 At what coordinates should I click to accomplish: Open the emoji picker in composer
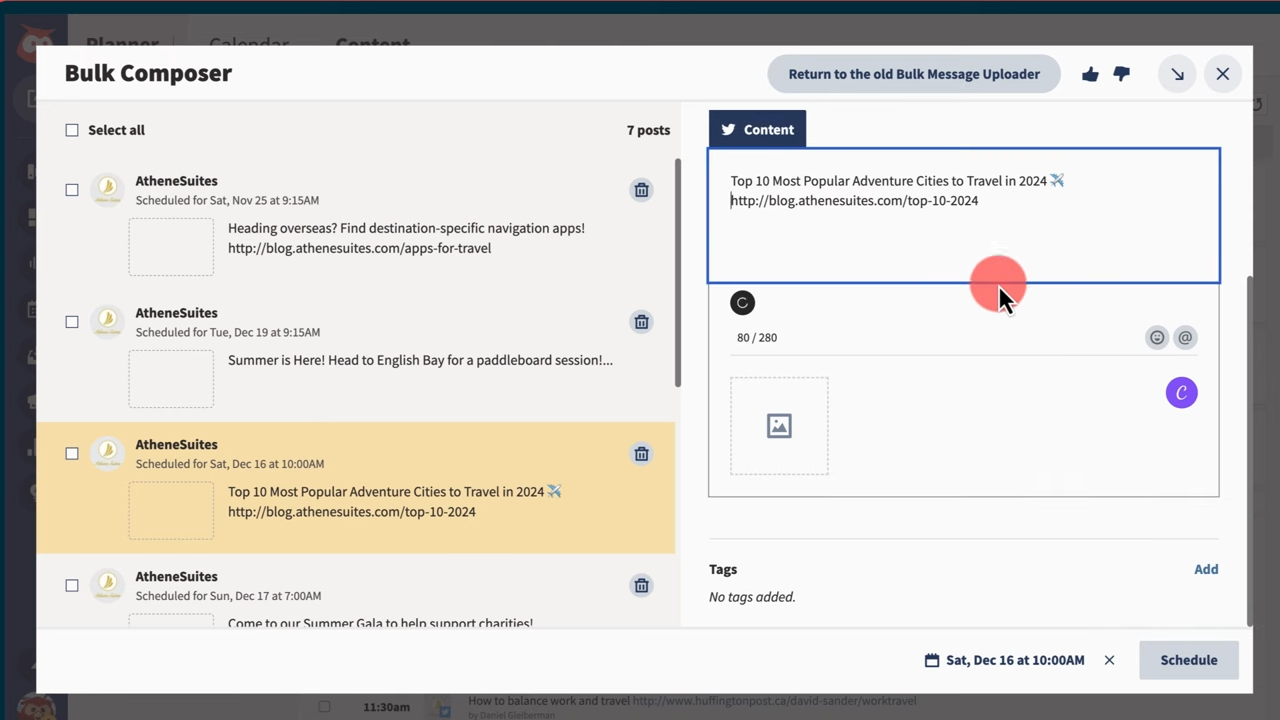coord(1156,338)
